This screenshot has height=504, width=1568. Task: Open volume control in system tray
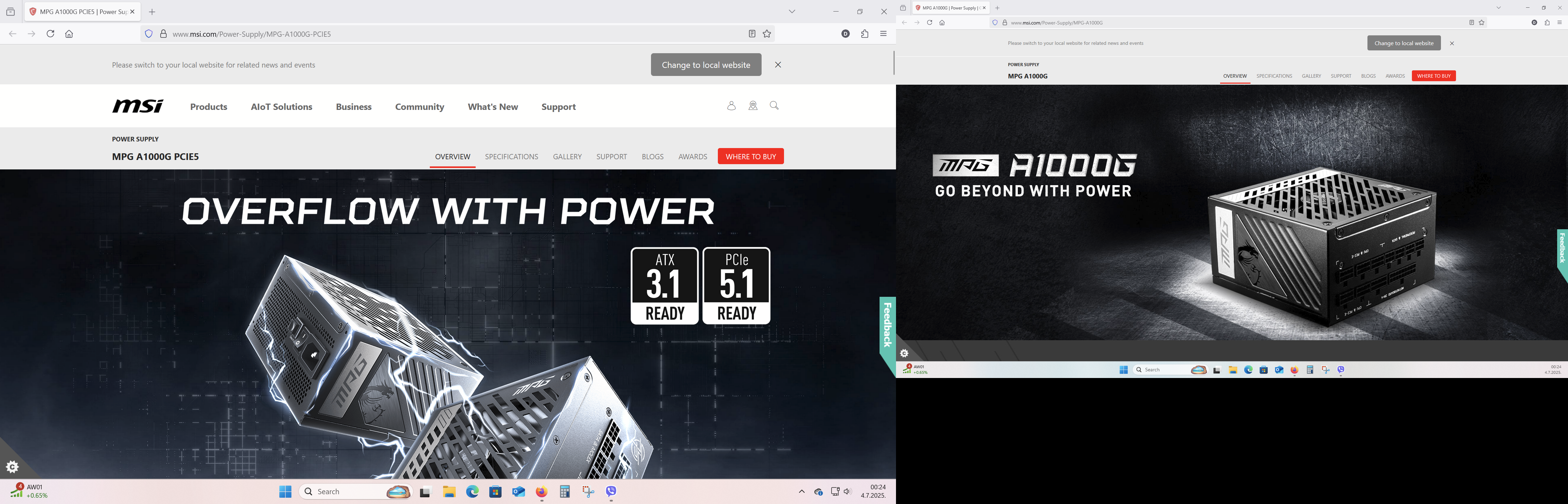click(x=847, y=491)
